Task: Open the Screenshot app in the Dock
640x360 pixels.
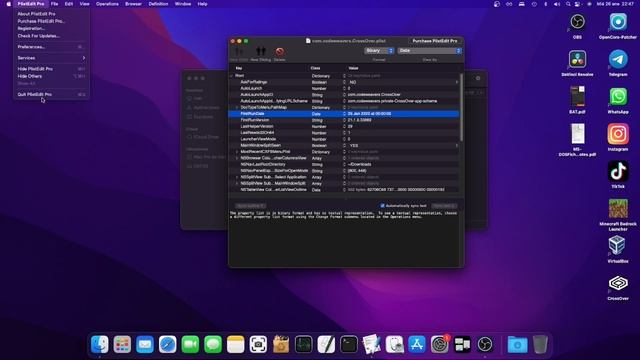Action: [x=258, y=344]
